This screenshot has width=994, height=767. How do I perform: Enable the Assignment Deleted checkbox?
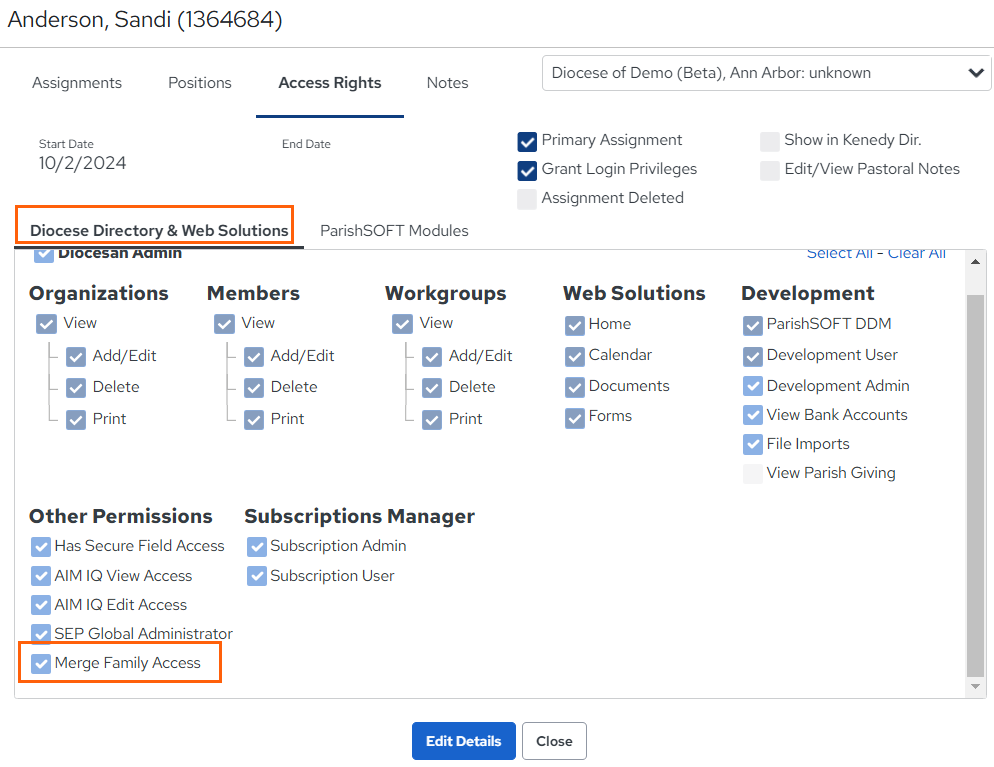coord(527,199)
